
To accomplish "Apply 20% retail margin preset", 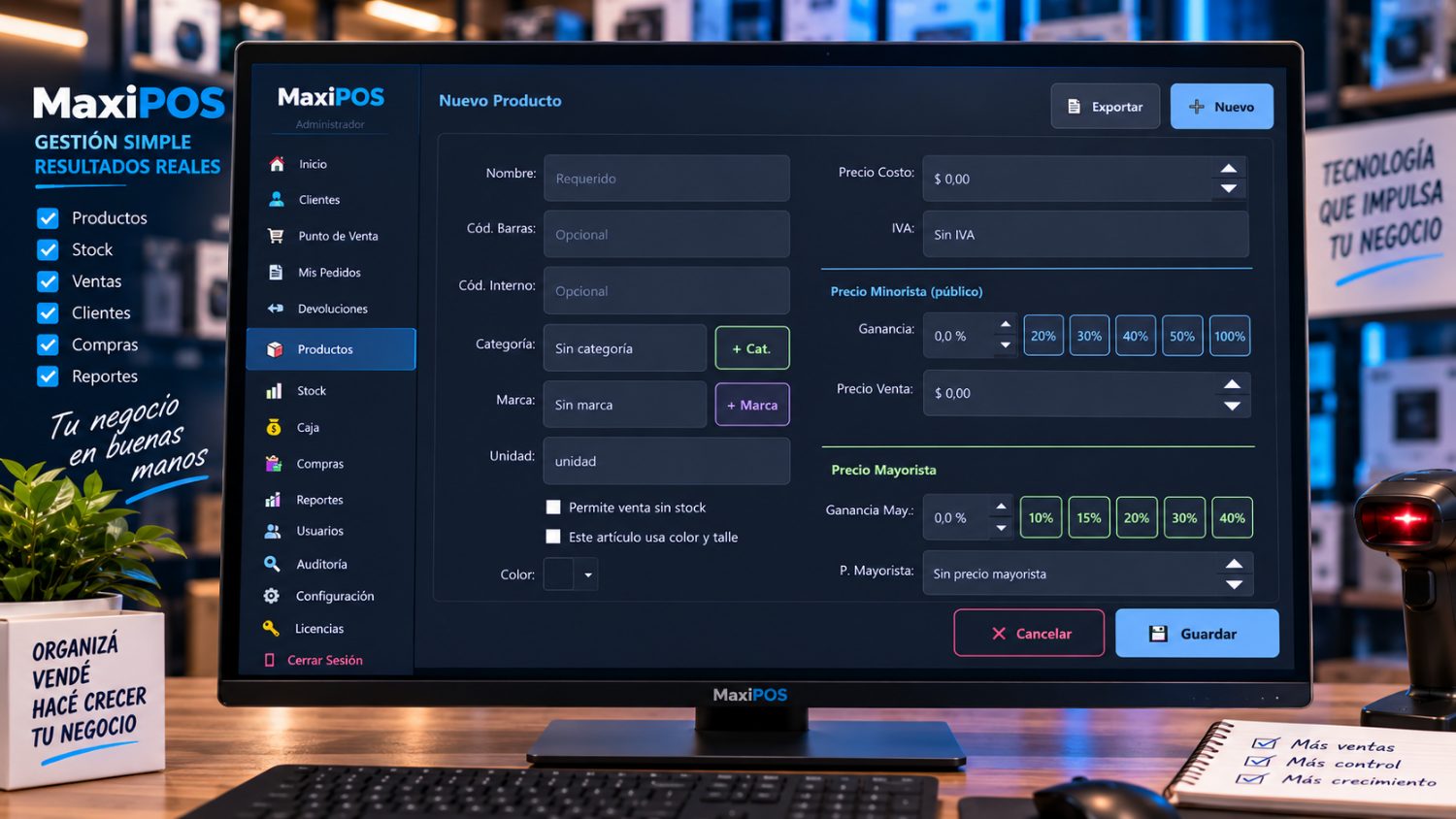I will tap(1043, 336).
